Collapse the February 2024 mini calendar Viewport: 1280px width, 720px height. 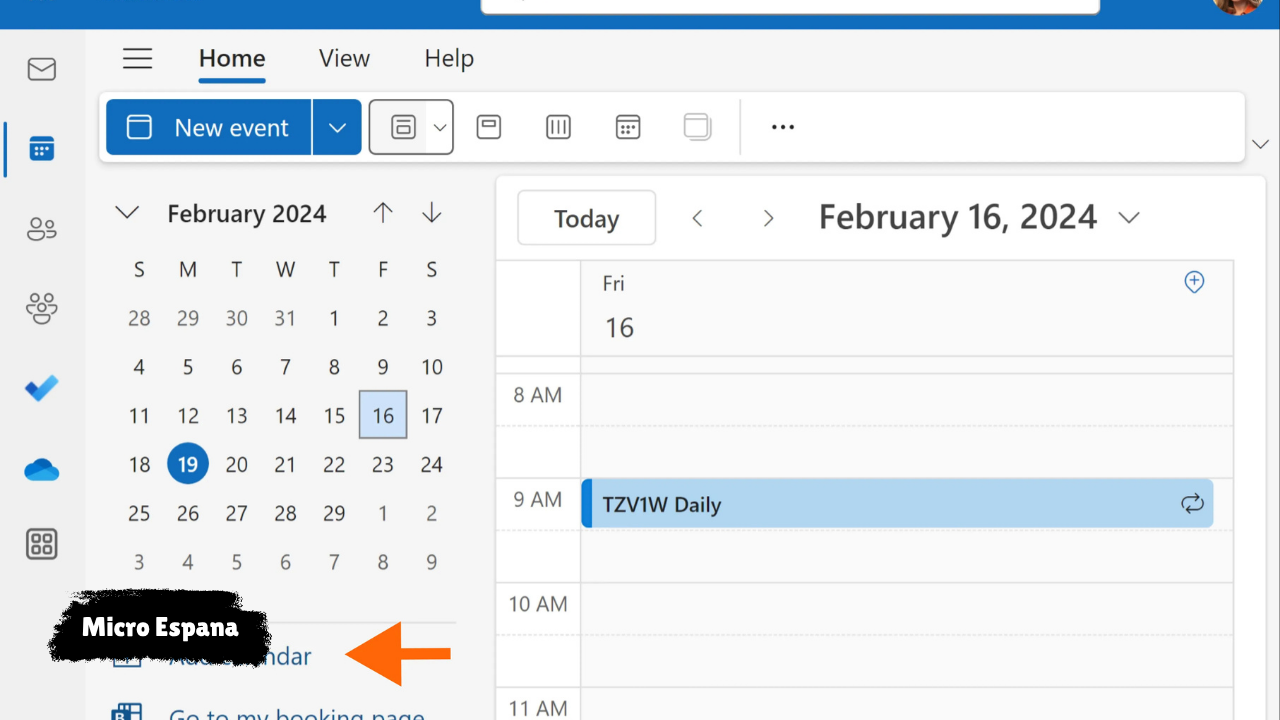pyautogui.click(x=127, y=212)
